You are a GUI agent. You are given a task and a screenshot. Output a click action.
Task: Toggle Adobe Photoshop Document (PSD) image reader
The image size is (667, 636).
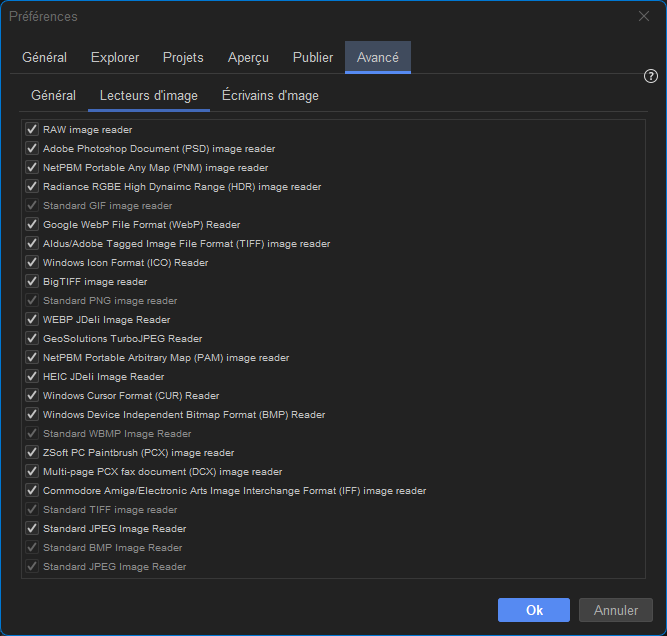[32, 148]
